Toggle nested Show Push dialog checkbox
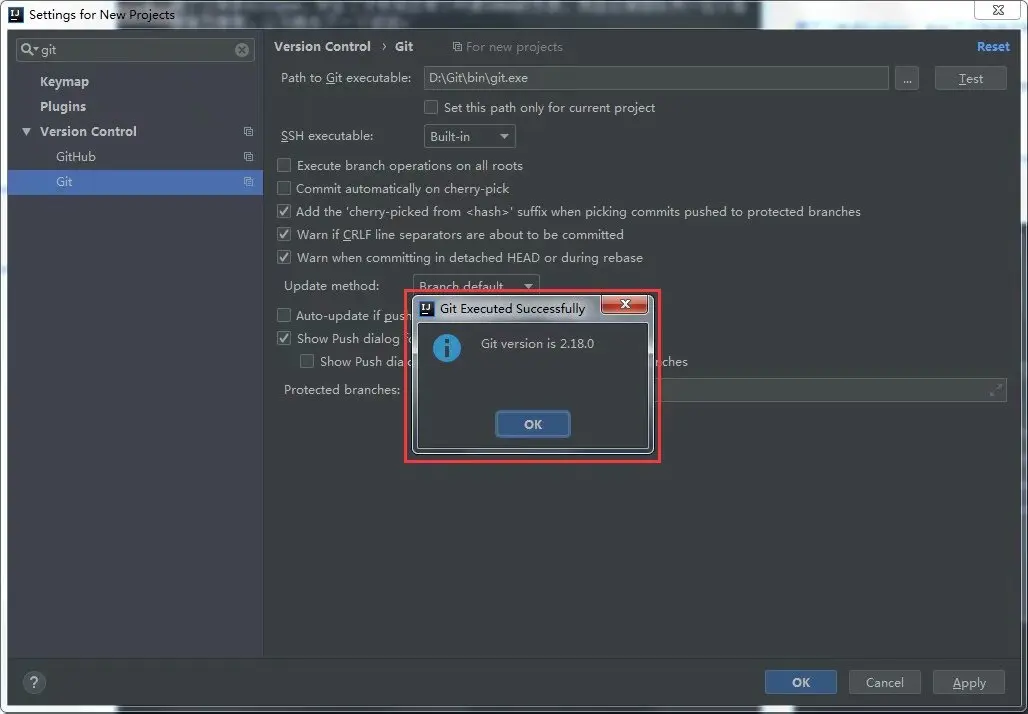Image resolution: width=1028 pixels, height=714 pixels. tap(307, 361)
